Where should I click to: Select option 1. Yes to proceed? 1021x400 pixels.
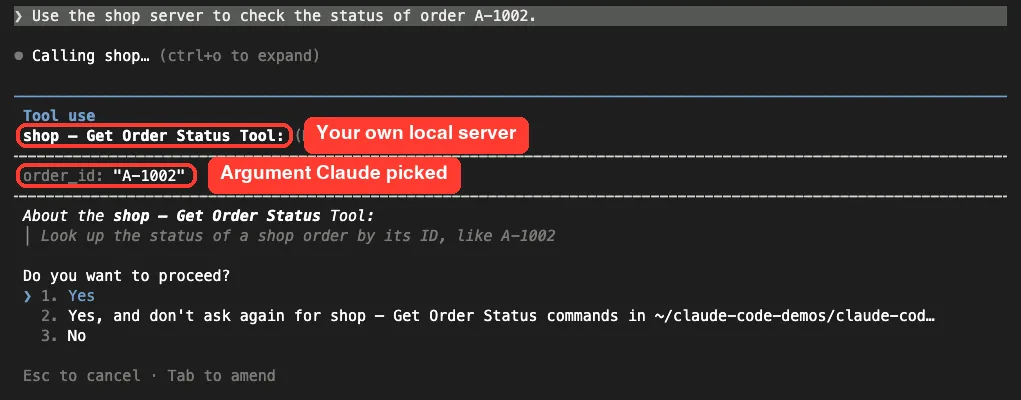point(68,296)
